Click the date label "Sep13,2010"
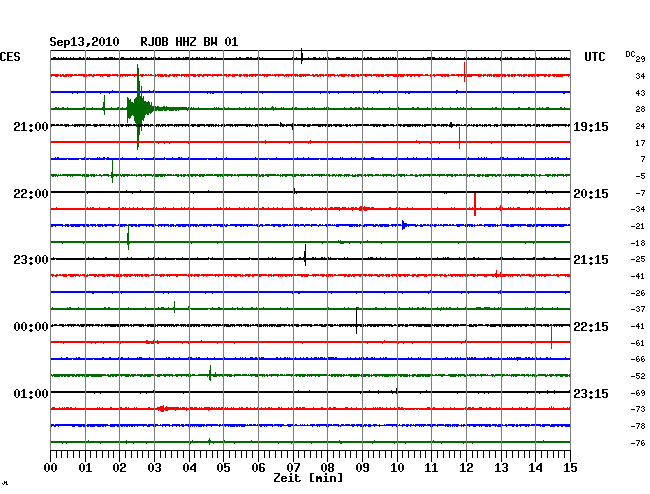 click(84, 42)
